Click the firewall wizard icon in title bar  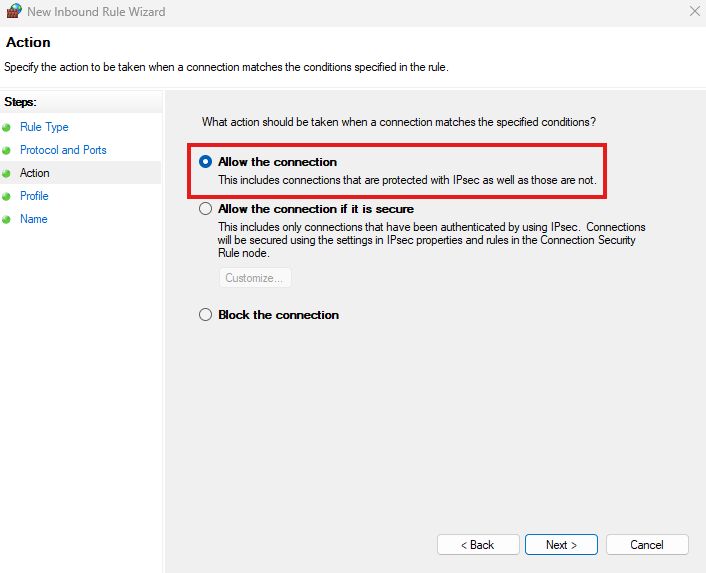(x=14, y=12)
